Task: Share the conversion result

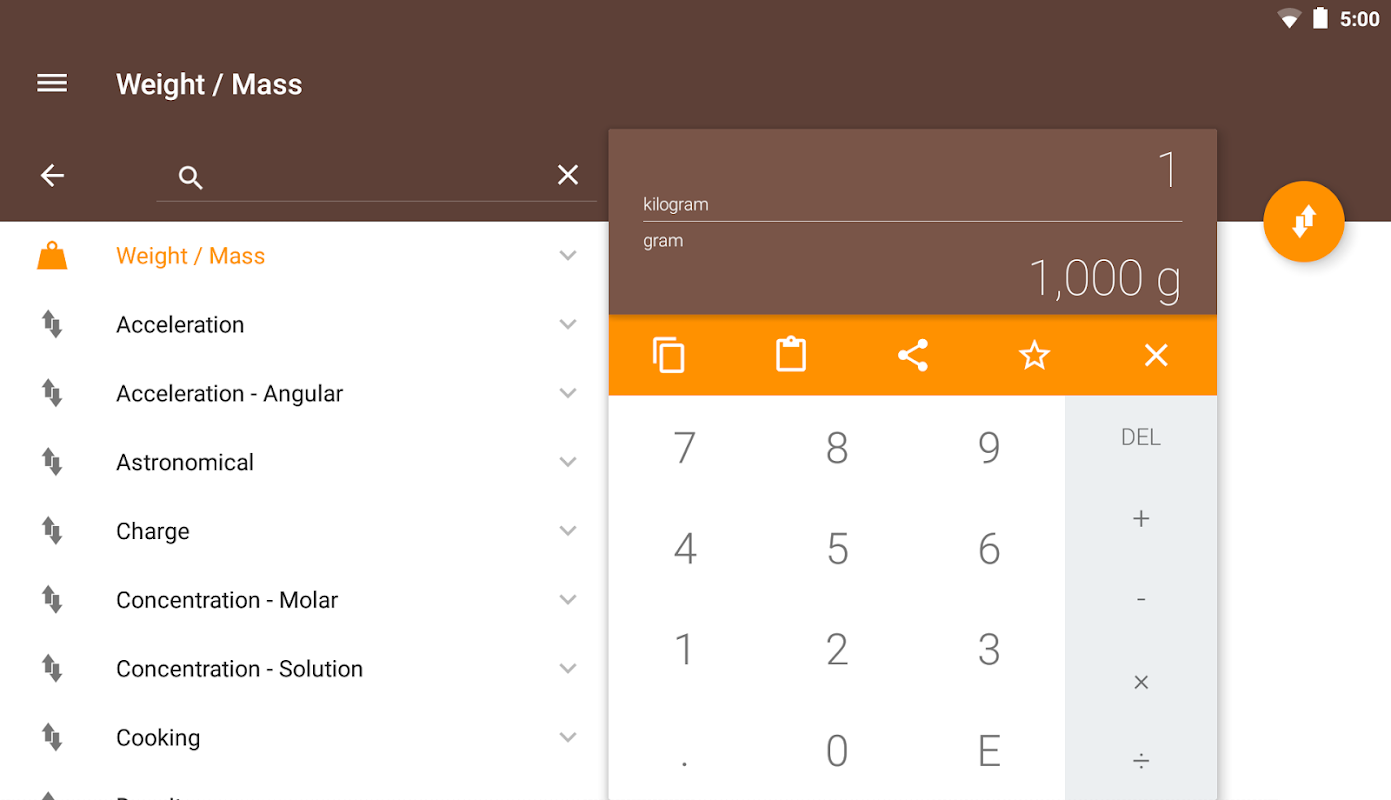Action: [x=913, y=355]
